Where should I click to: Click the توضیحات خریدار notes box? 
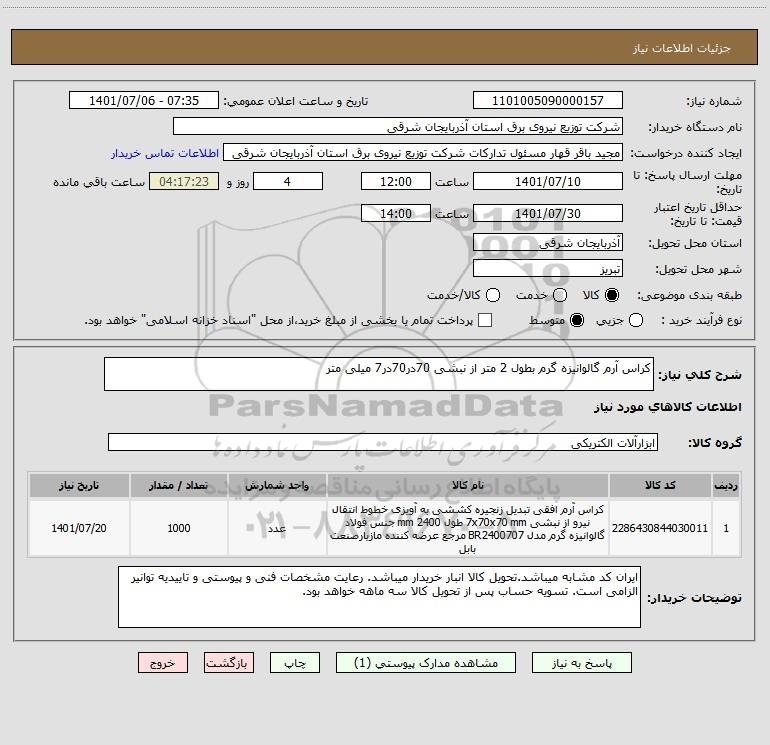pyautogui.click(x=379, y=597)
